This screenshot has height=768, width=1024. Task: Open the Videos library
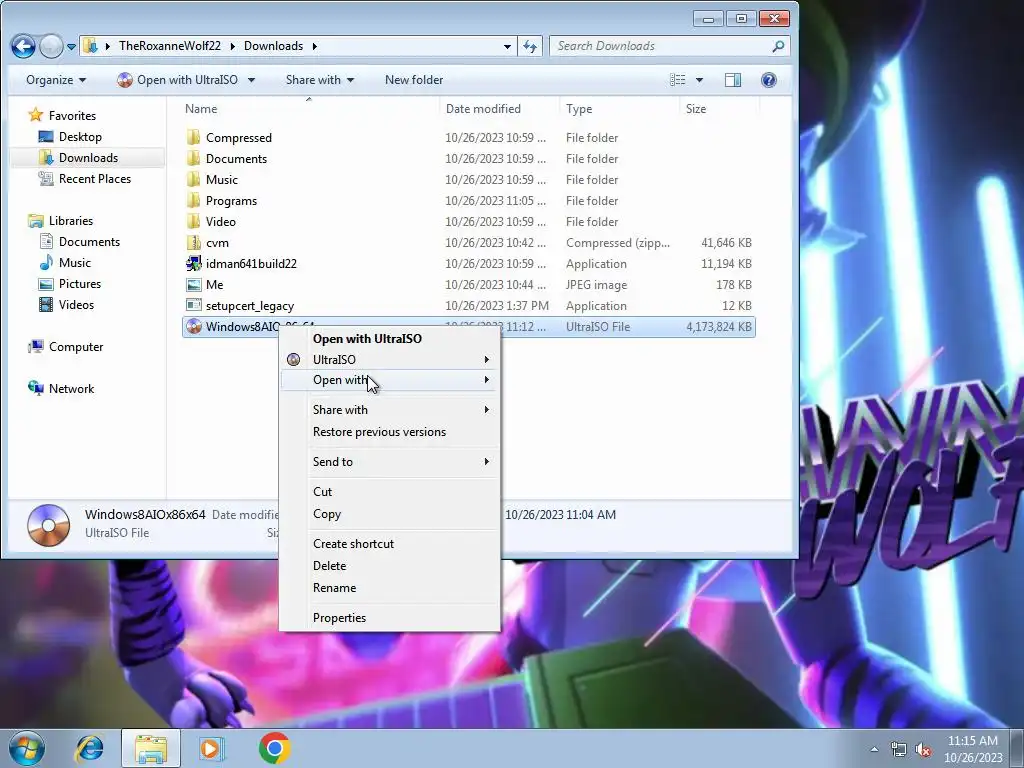click(67, 304)
